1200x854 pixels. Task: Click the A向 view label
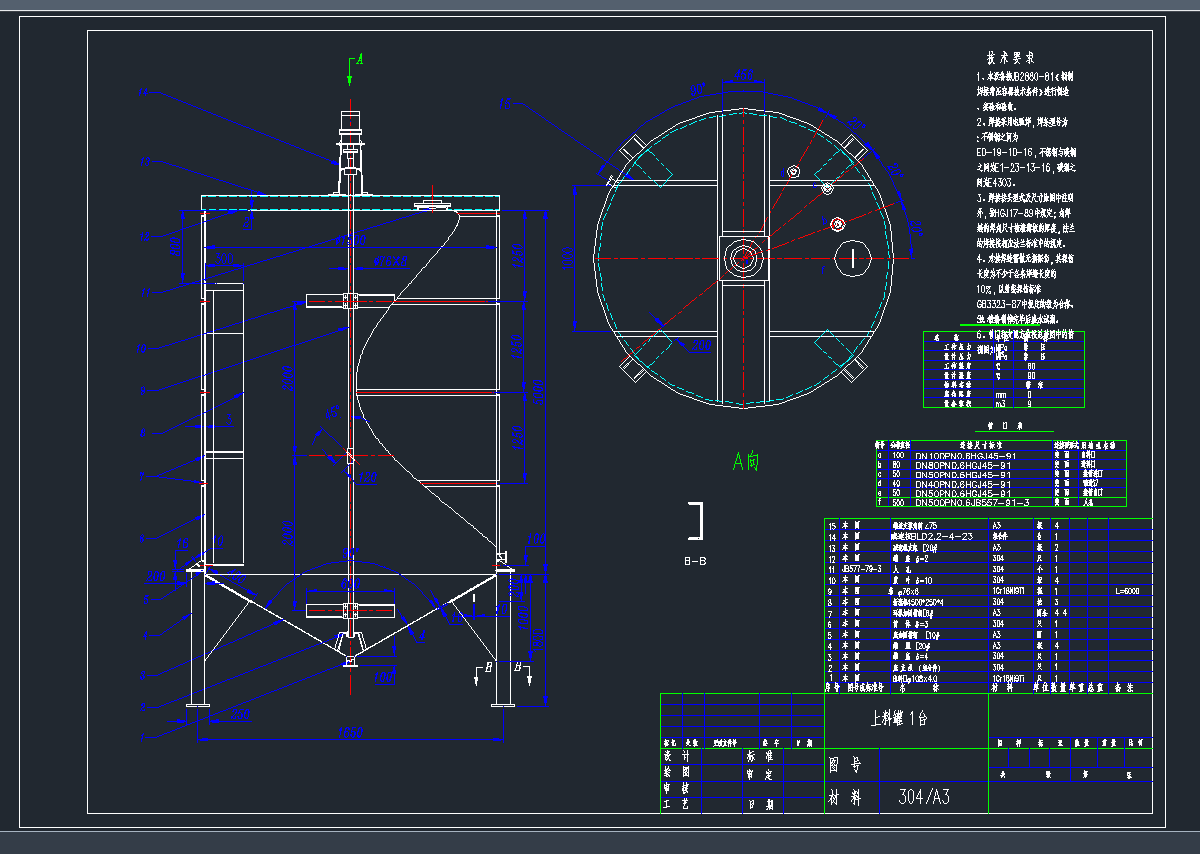[746, 462]
